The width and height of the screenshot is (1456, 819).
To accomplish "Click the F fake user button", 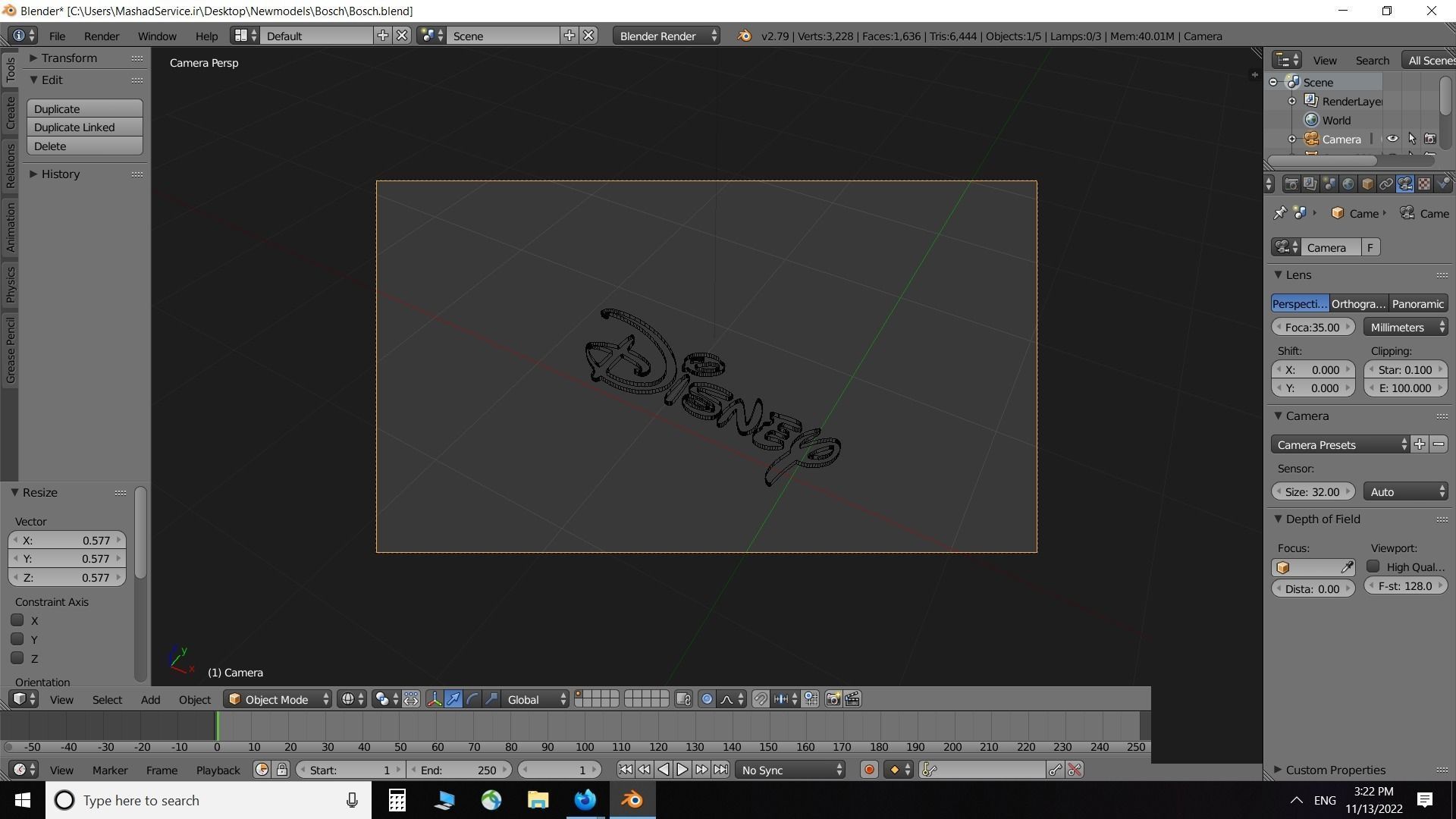I will click(1370, 247).
